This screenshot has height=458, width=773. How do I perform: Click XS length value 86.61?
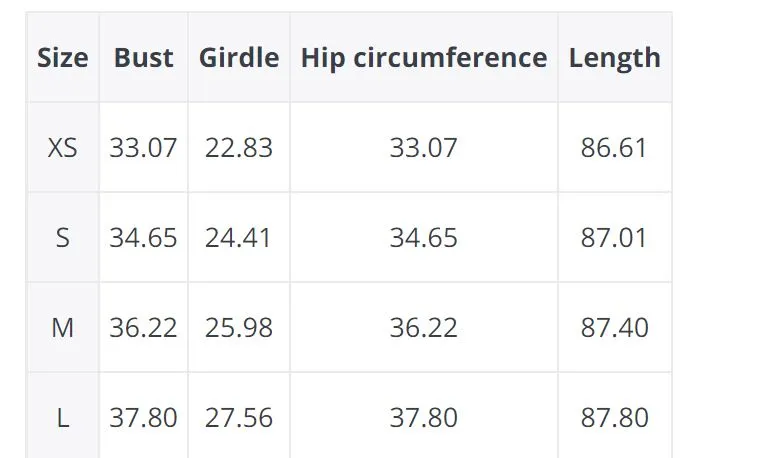coord(614,147)
